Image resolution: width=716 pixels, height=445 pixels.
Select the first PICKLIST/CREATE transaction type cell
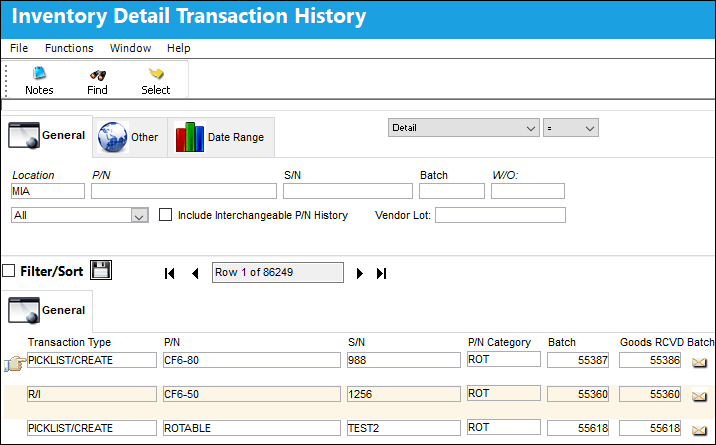coord(92,360)
